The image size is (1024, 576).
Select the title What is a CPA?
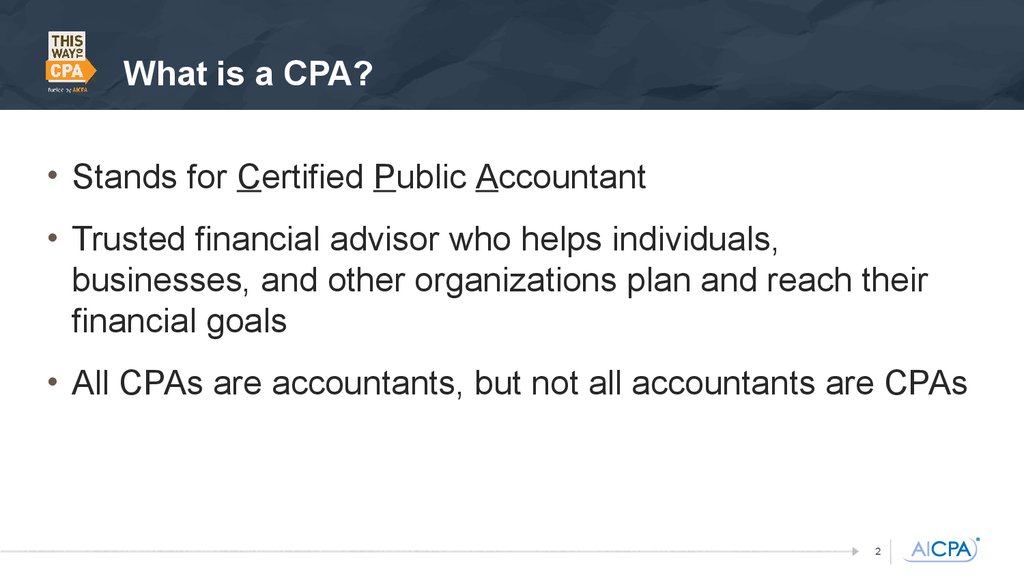coord(248,73)
